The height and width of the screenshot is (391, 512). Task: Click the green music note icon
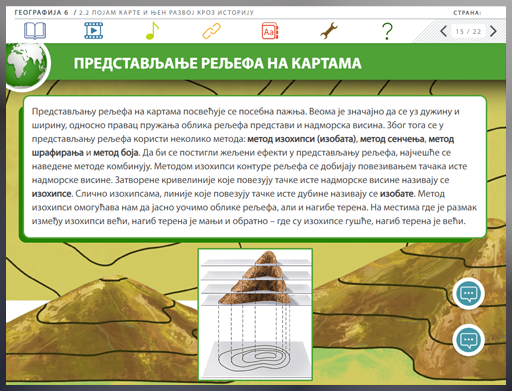(x=152, y=31)
